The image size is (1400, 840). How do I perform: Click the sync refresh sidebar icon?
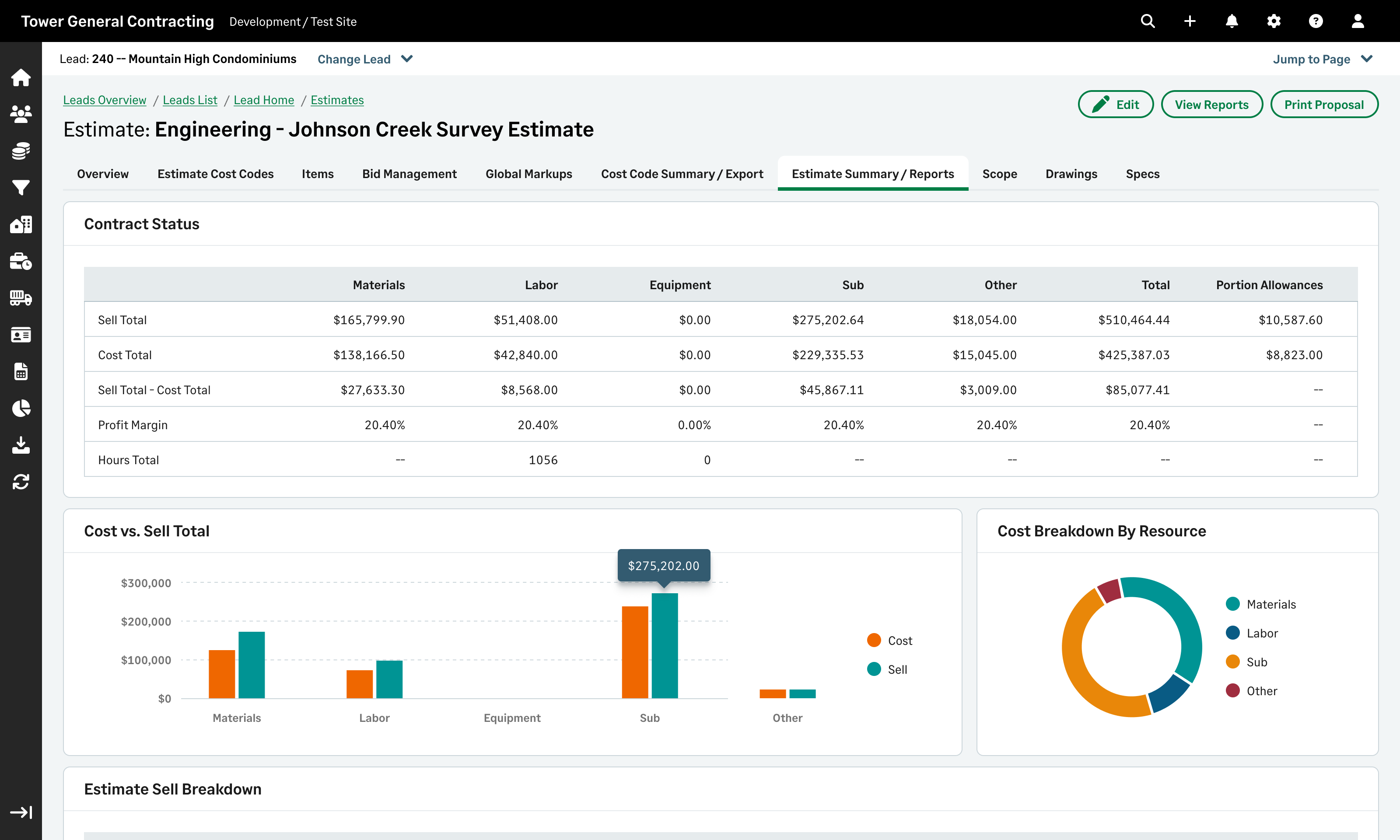[21, 482]
